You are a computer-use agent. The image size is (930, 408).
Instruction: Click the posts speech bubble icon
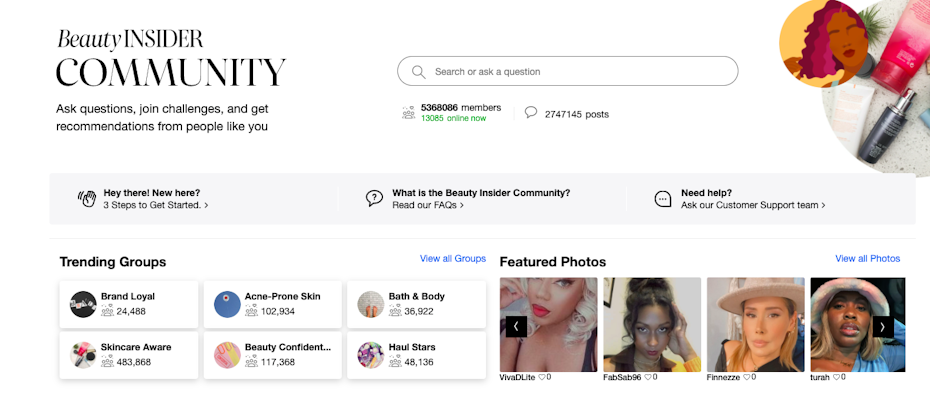(x=531, y=112)
